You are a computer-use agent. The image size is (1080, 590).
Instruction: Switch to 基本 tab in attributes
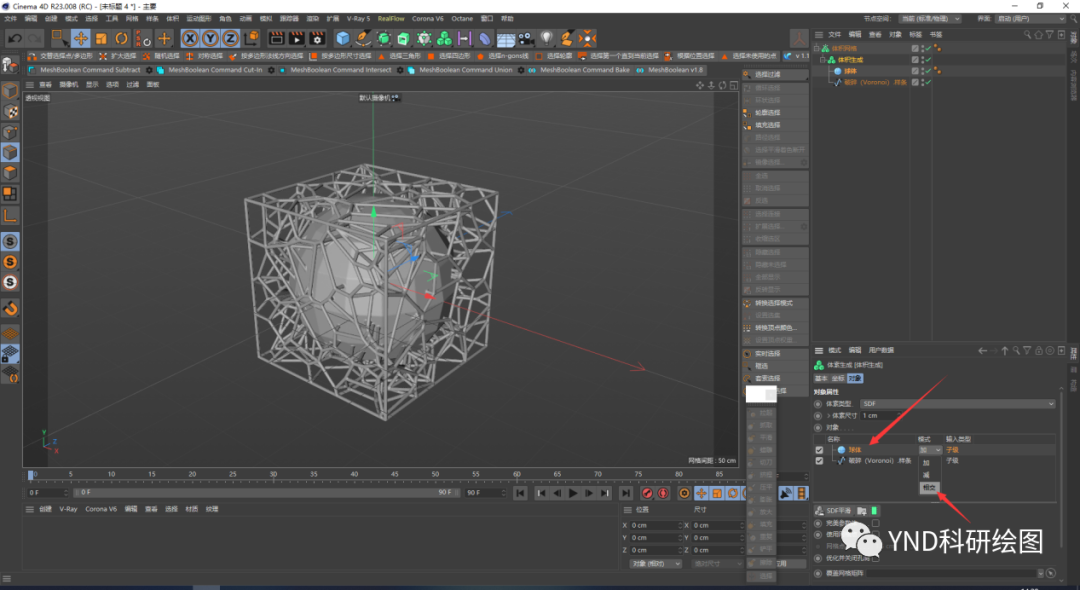[x=821, y=378]
